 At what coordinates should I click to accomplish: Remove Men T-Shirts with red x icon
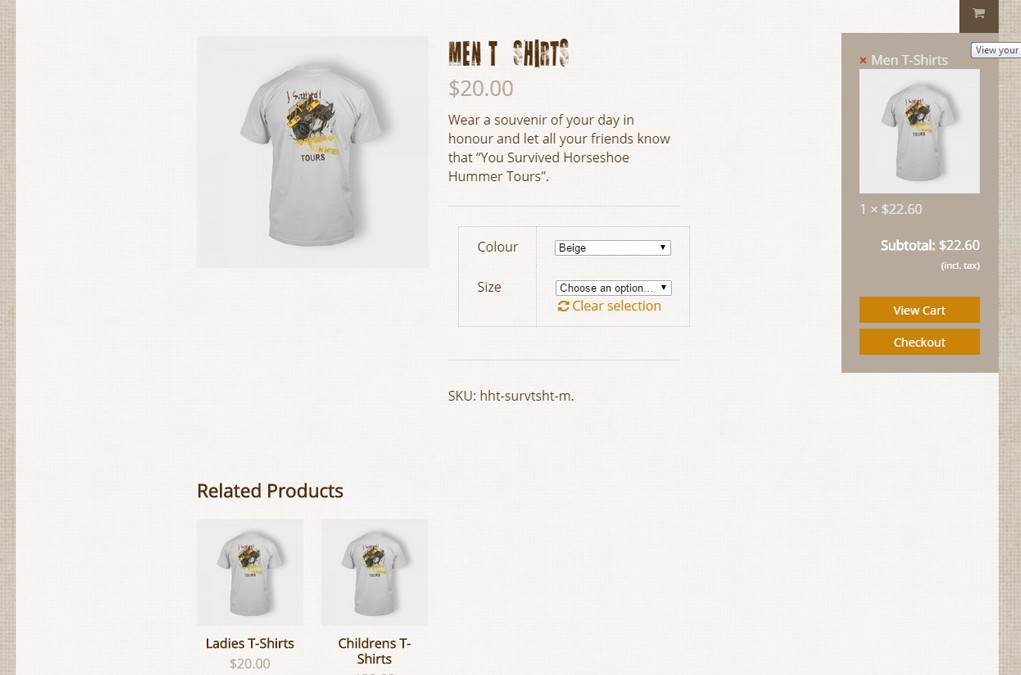pos(863,61)
